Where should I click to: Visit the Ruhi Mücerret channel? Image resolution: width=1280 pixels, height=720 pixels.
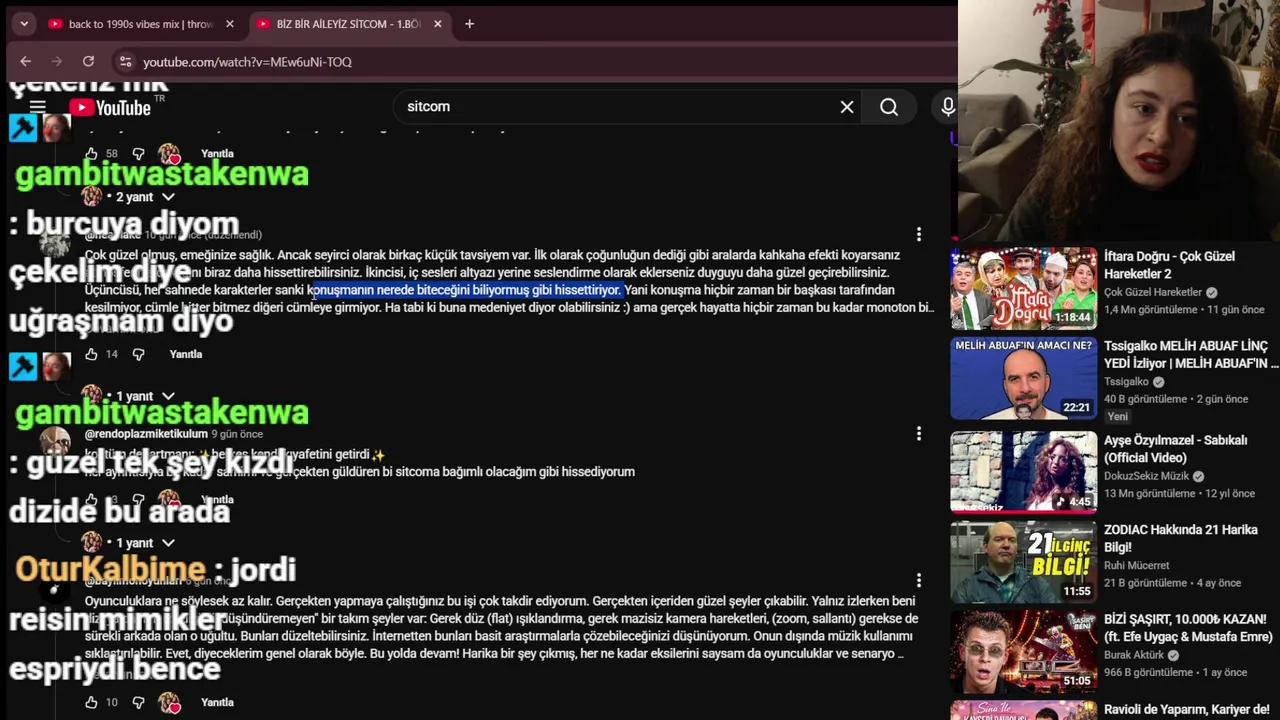pyautogui.click(x=1136, y=565)
